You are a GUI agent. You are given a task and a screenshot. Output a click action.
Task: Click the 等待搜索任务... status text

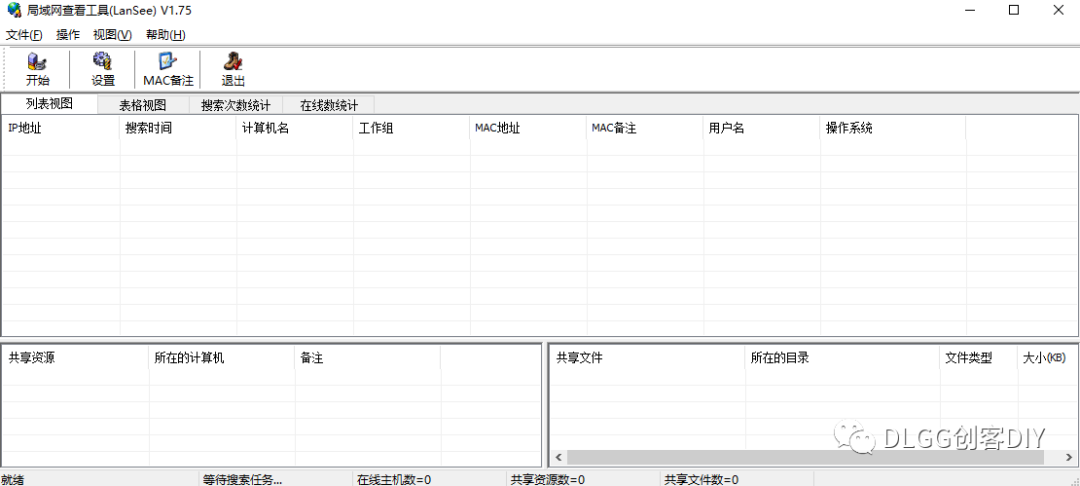click(242, 480)
